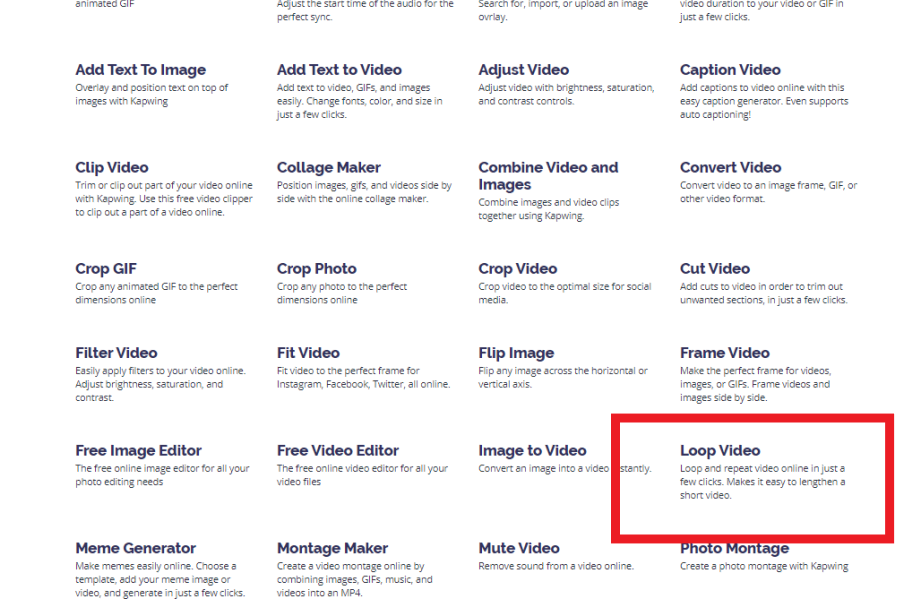Open the Cut Video tool
907x608 pixels.
[x=715, y=268]
